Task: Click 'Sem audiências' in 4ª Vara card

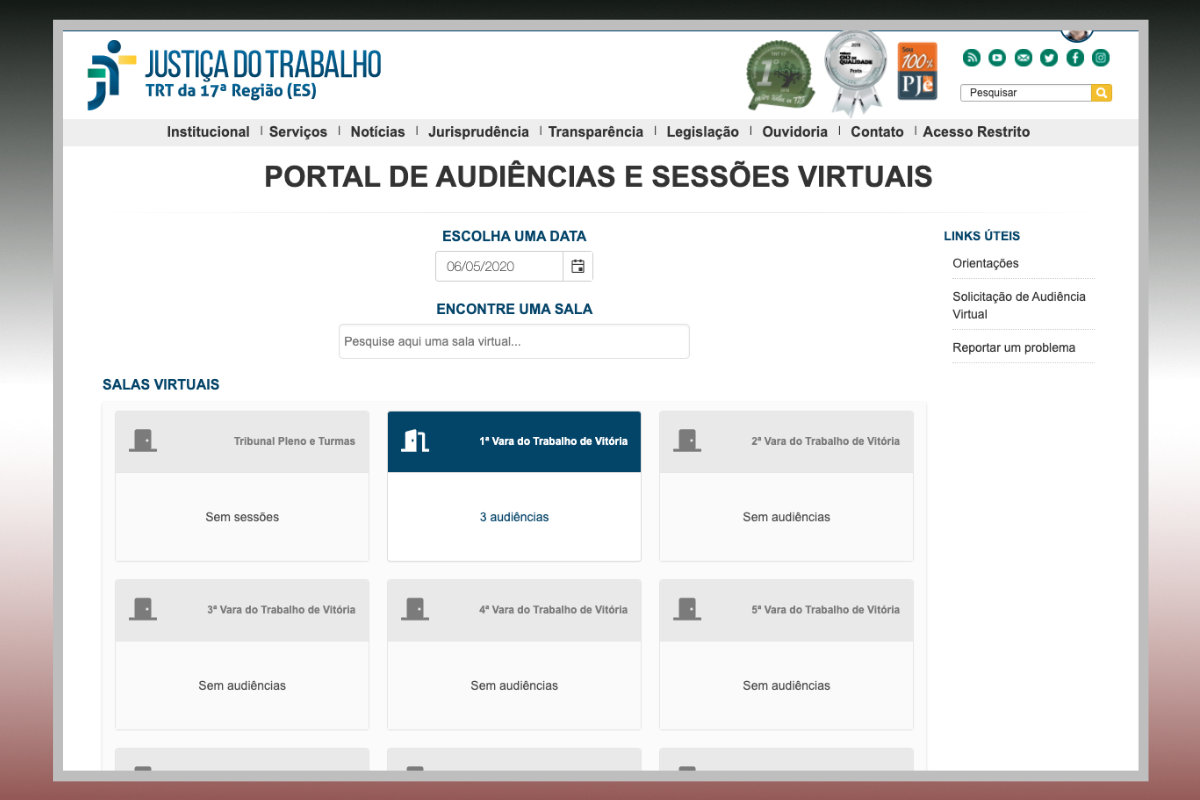Action: pos(514,686)
